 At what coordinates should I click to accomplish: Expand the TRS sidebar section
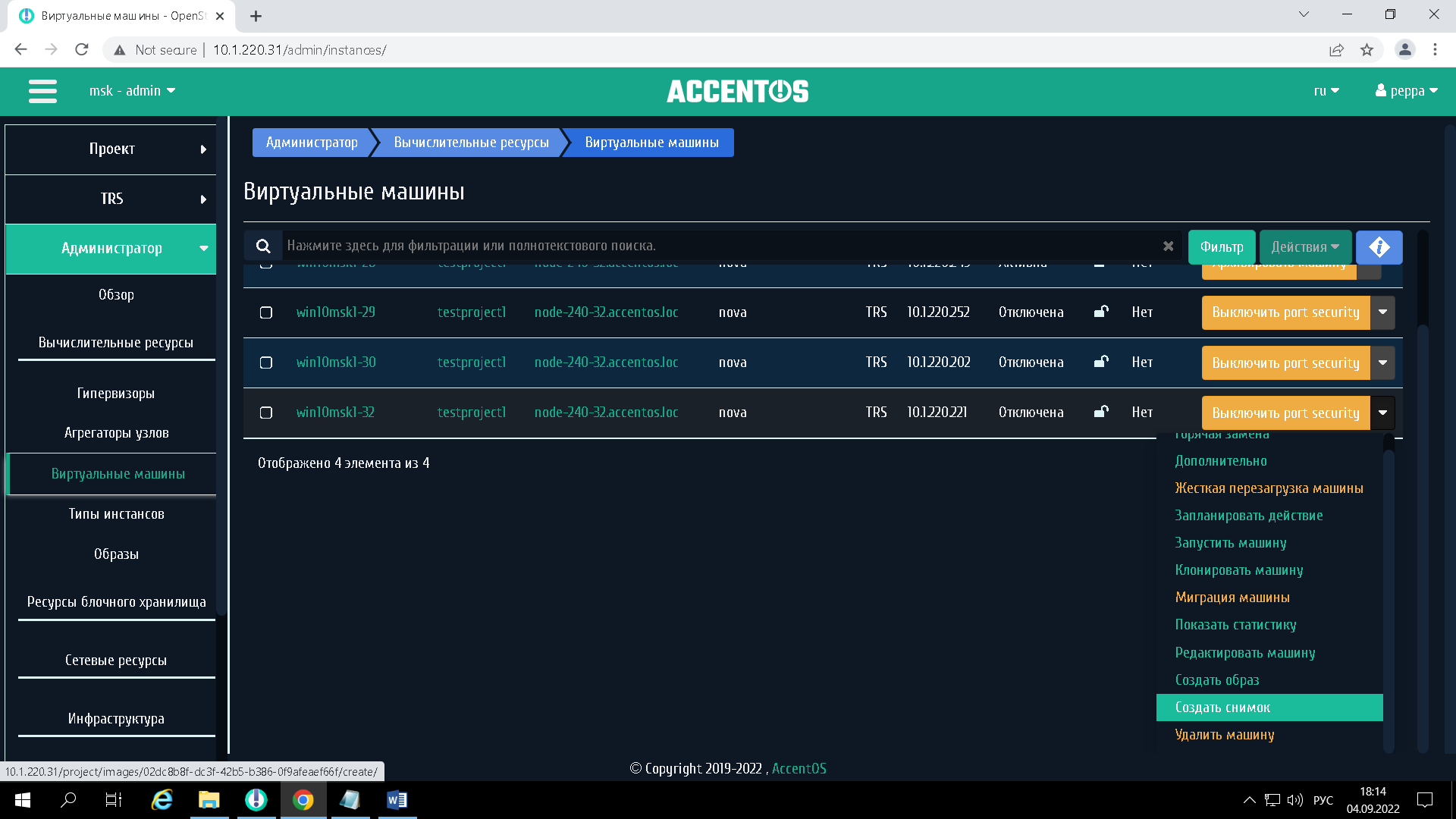pos(111,199)
